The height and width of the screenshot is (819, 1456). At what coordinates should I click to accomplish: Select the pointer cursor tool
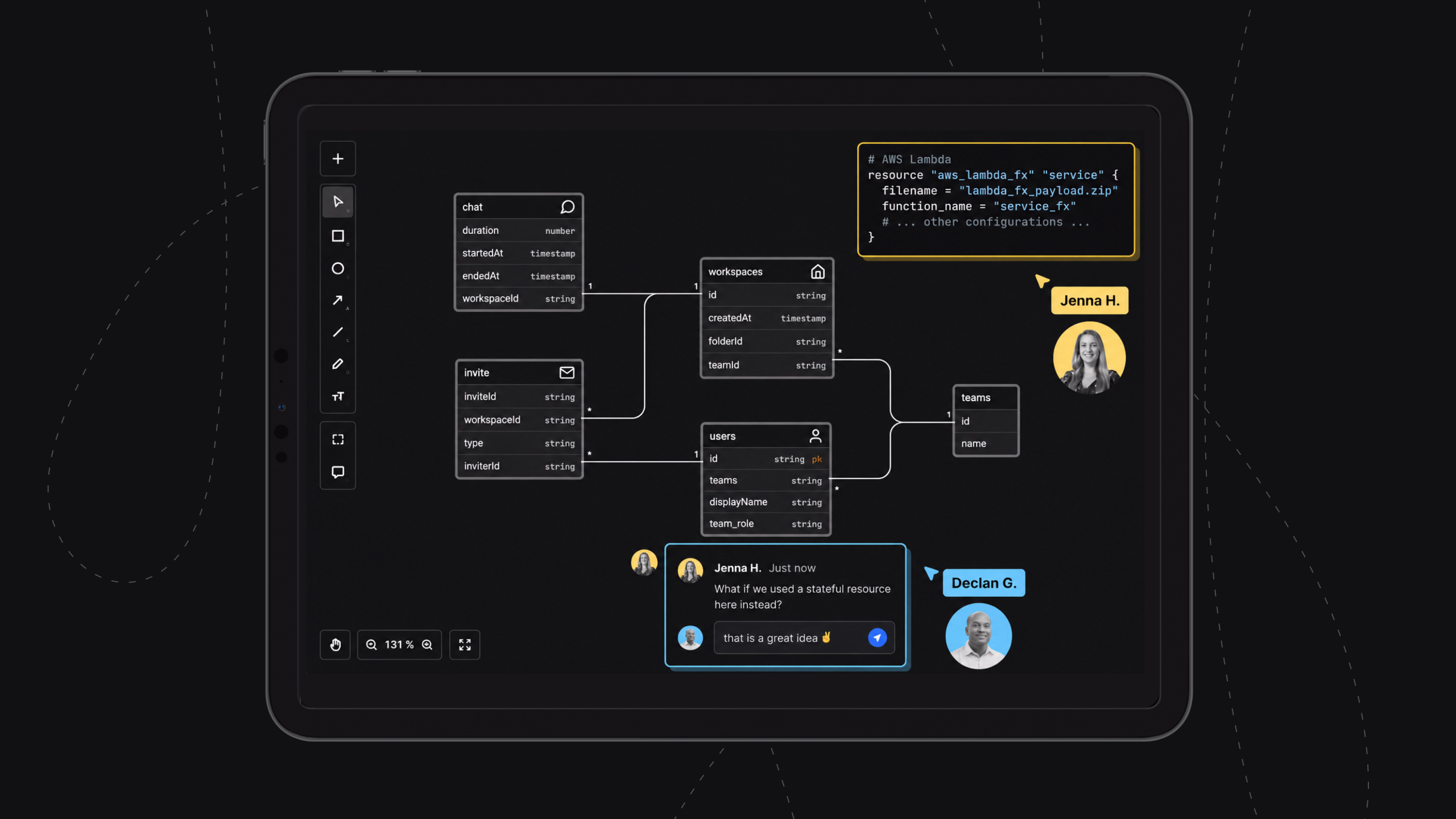click(338, 202)
